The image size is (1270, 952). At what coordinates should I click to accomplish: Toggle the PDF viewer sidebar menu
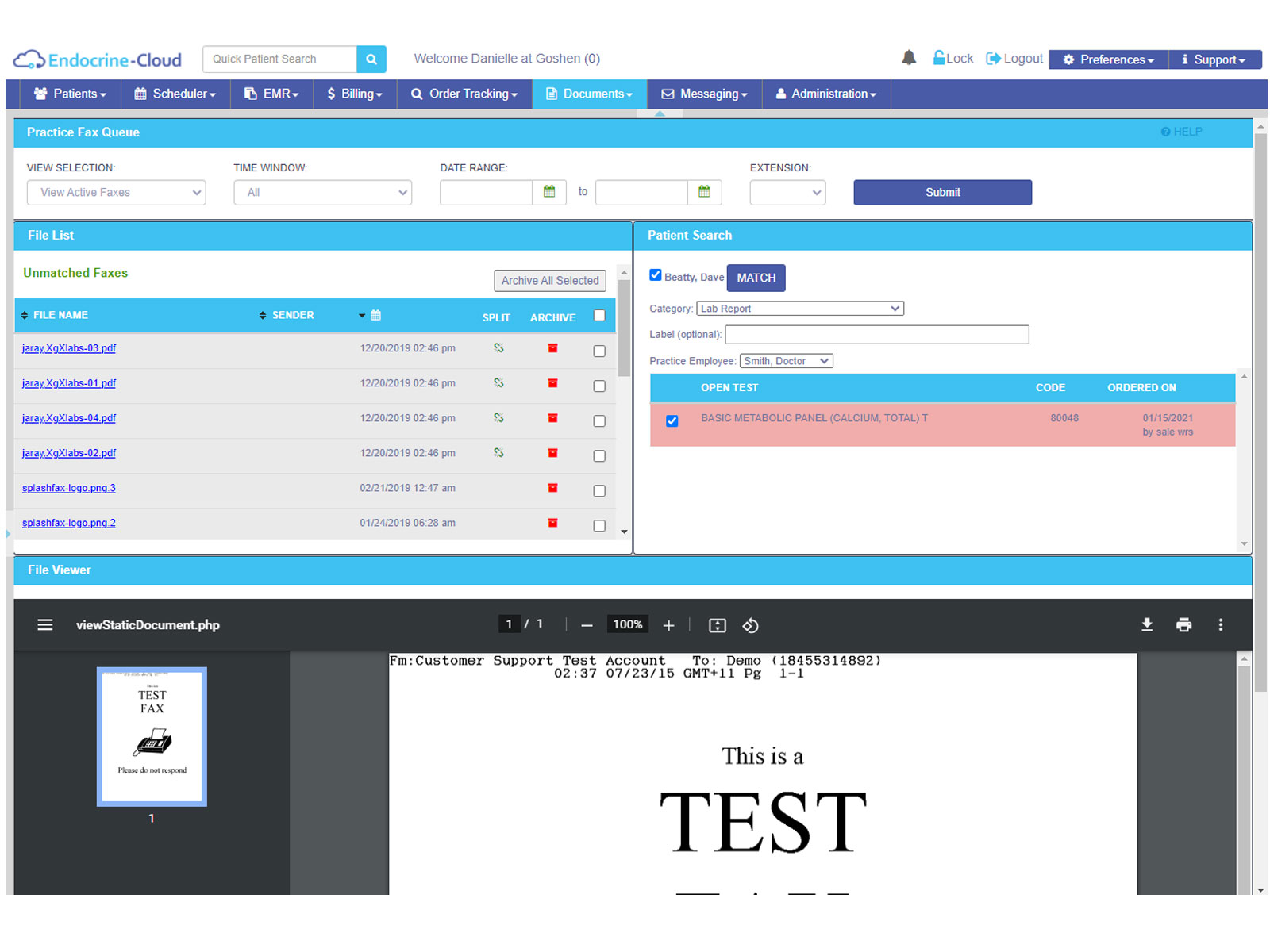(x=45, y=625)
